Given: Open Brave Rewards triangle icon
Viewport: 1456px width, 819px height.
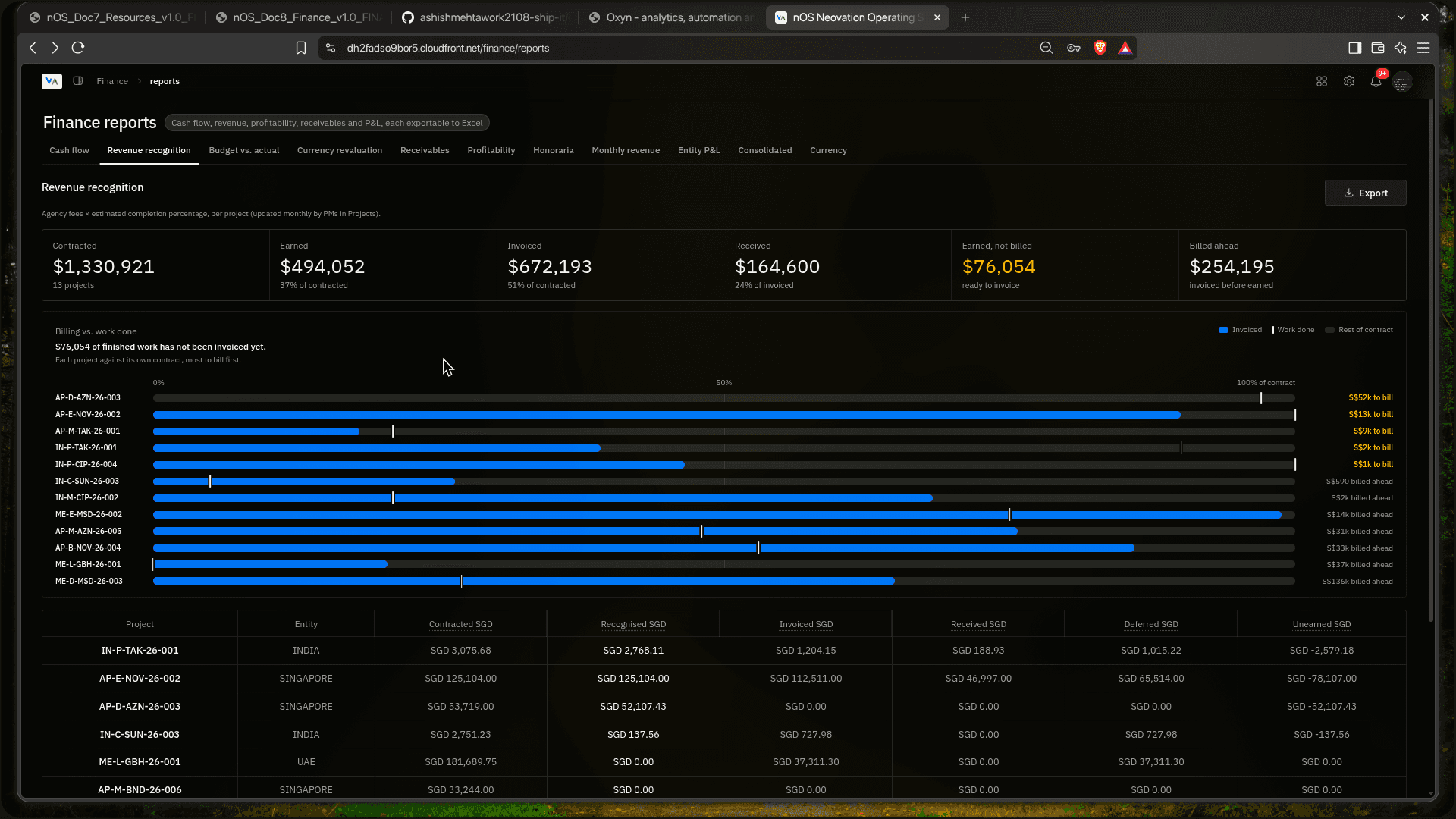Looking at the screenshot, I should 1125,48.
